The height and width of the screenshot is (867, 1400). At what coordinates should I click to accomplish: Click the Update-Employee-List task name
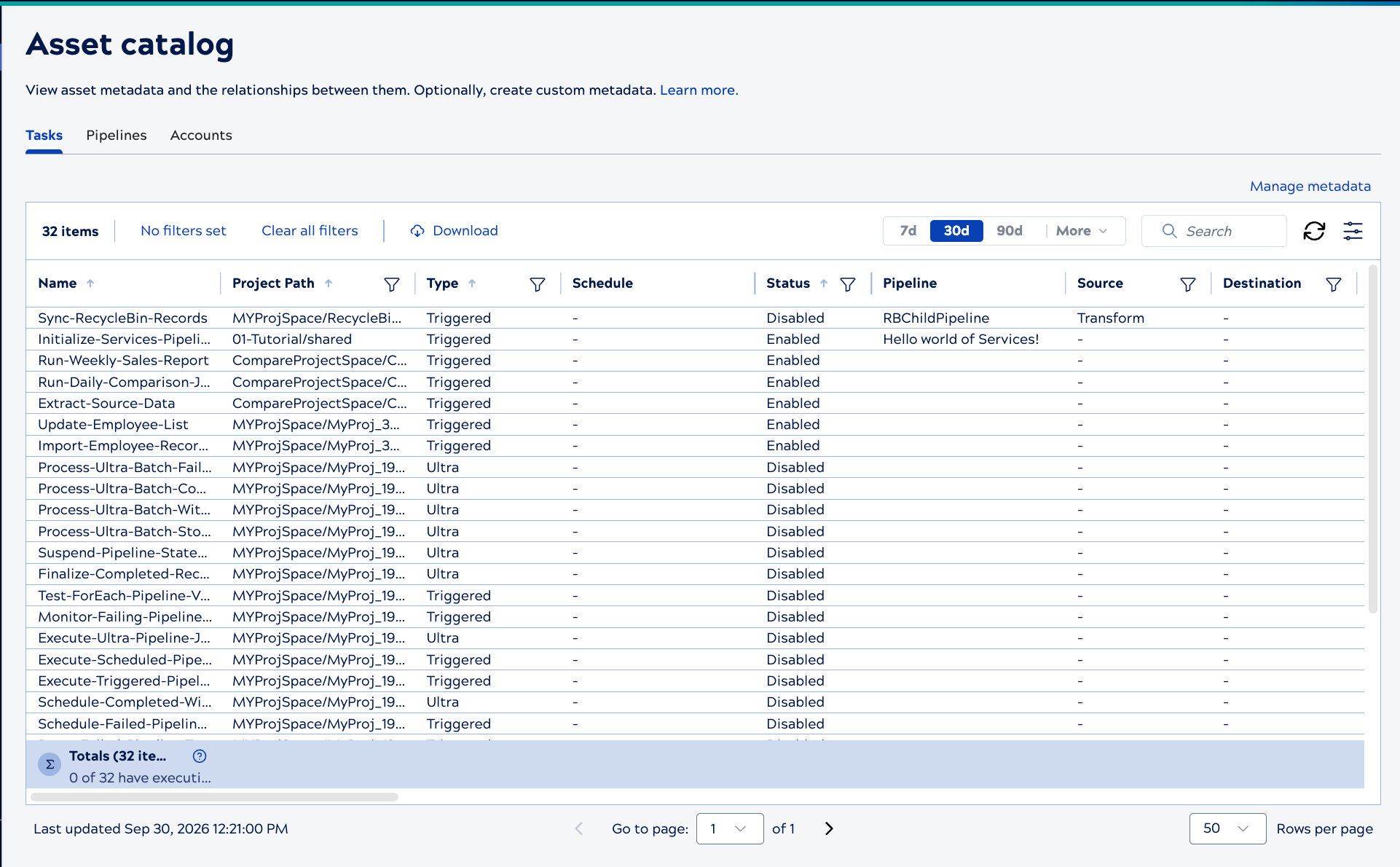pyautogui.click(x=113, y=425)
